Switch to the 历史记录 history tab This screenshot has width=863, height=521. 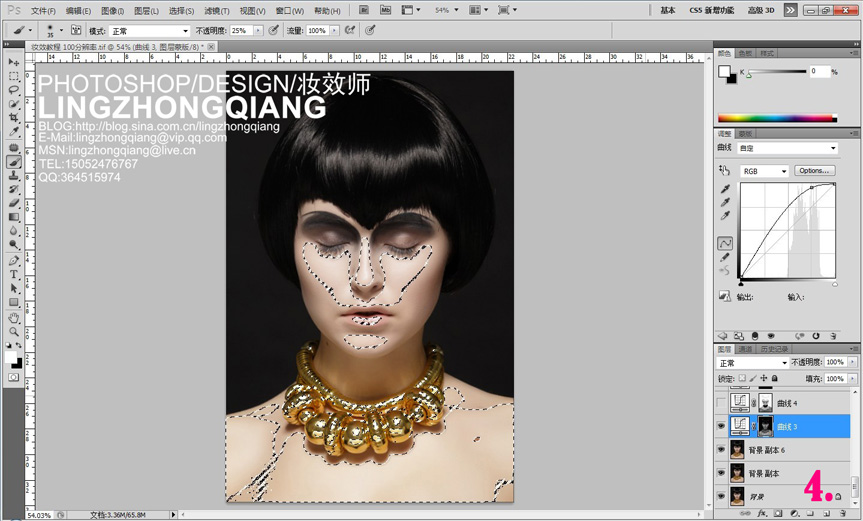tap(774, 349)
